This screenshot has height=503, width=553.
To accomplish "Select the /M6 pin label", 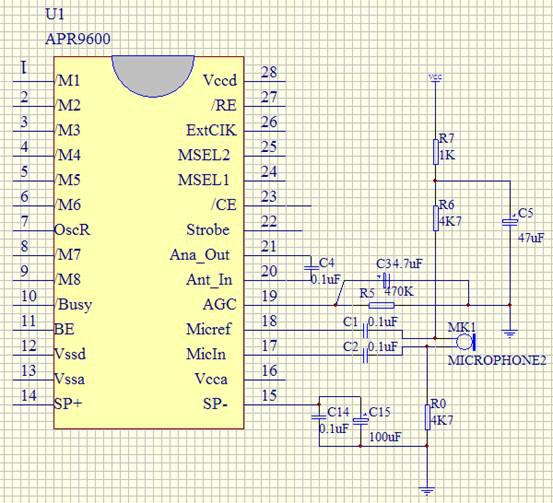I will [x=68, y=205].
